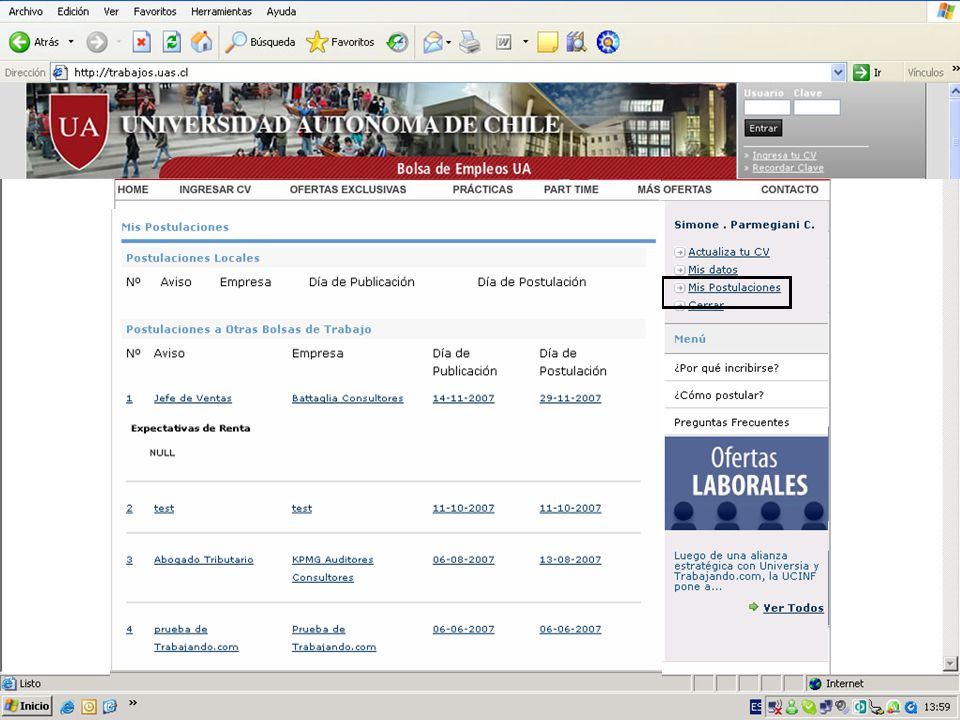
Task: Click the Internet zone globe in status bar
Action: [815, 683]
